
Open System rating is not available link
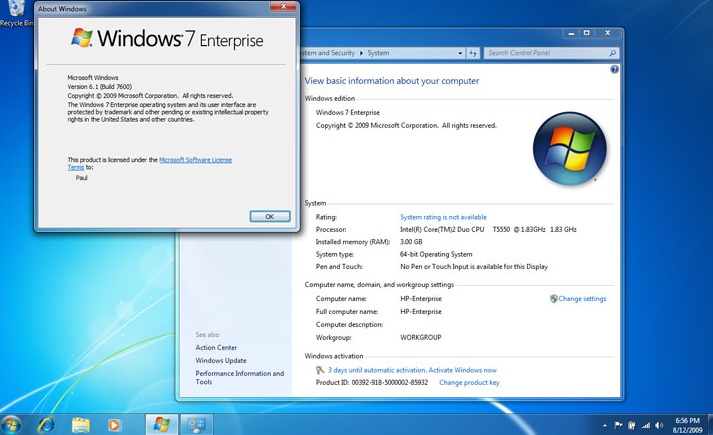443,217
